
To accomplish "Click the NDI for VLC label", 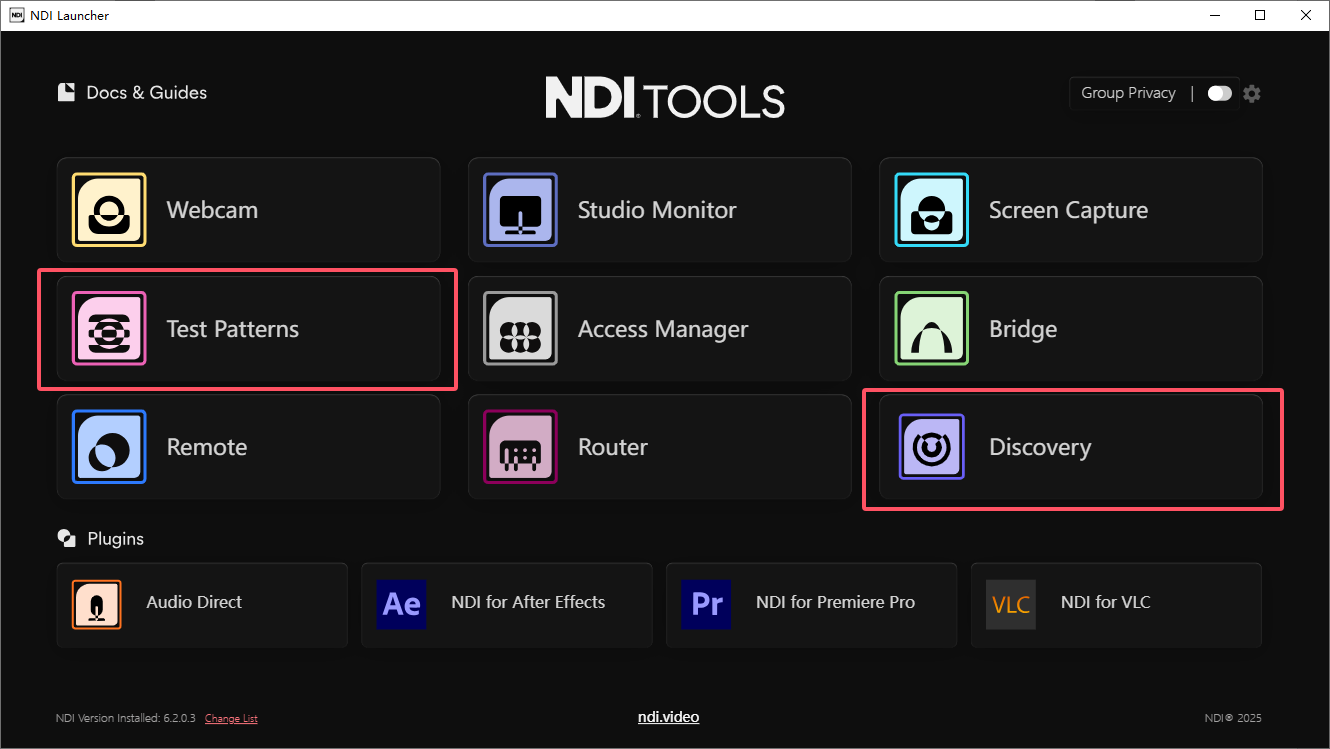I will coord(1106,602).
